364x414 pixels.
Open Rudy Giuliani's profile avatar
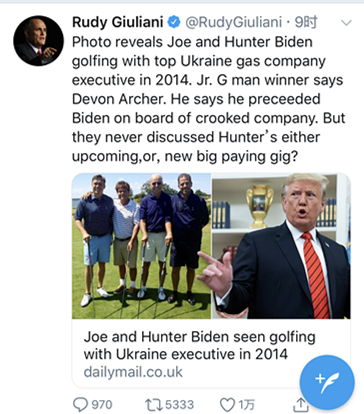coord(38,40)
